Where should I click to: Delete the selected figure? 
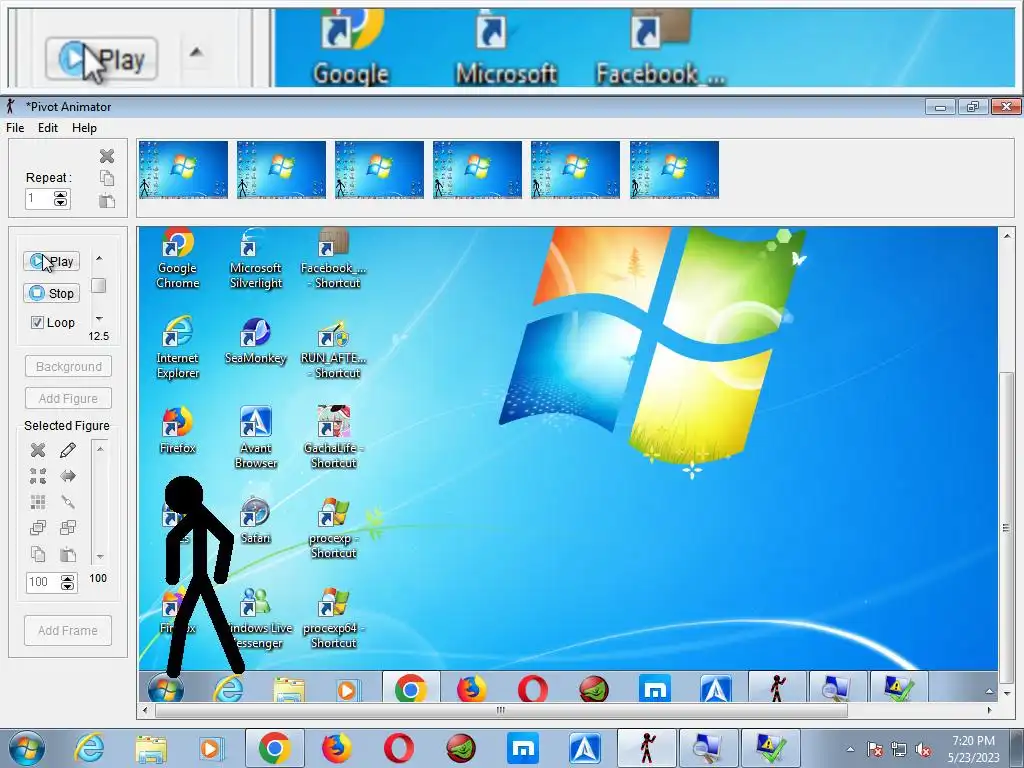(x=38, y=450)
